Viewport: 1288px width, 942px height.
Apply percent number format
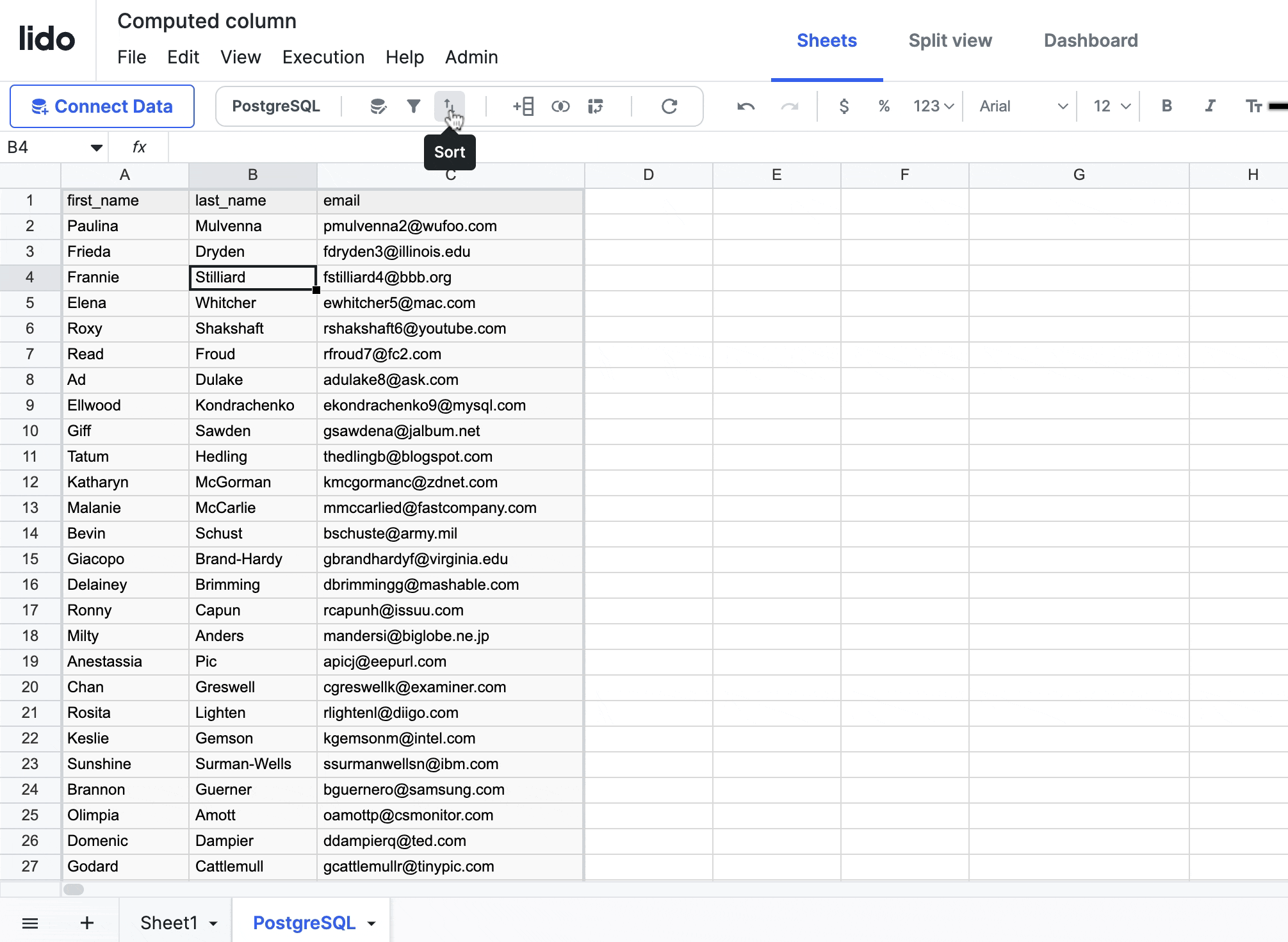pyautogui.click(x=884, y=106)
